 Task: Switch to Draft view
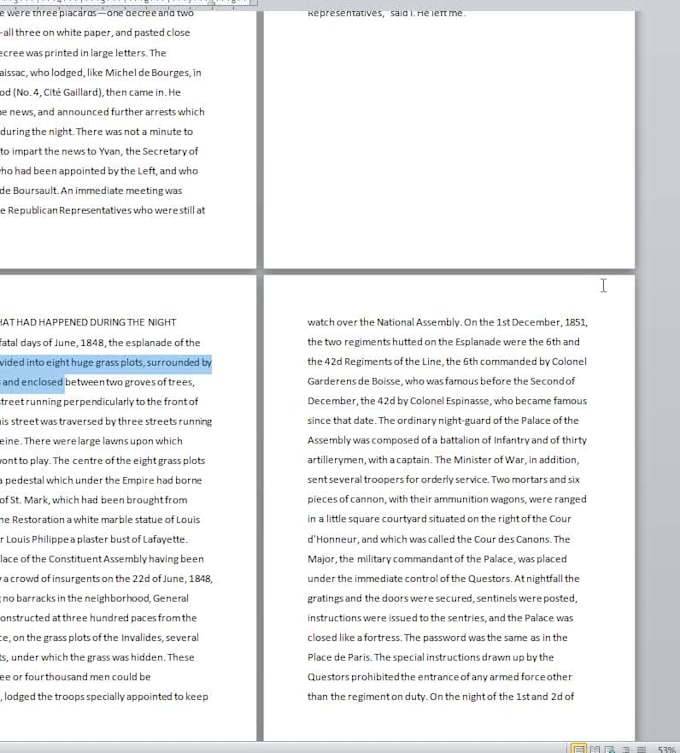(x=641, y=749)
